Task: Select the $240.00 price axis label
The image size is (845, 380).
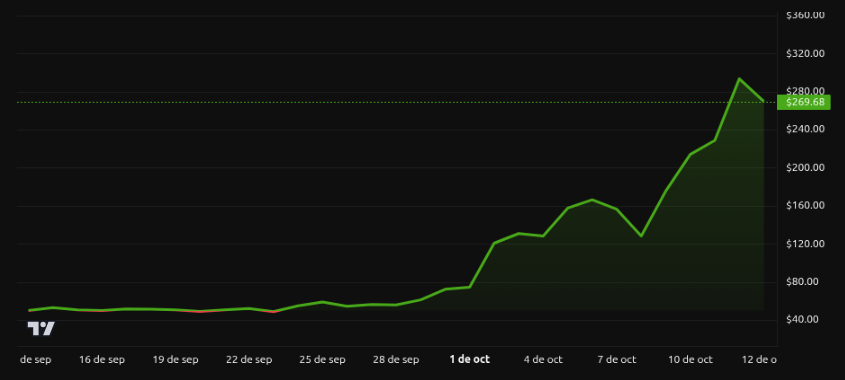Action: pyautogui.click(x=805, y=129)
